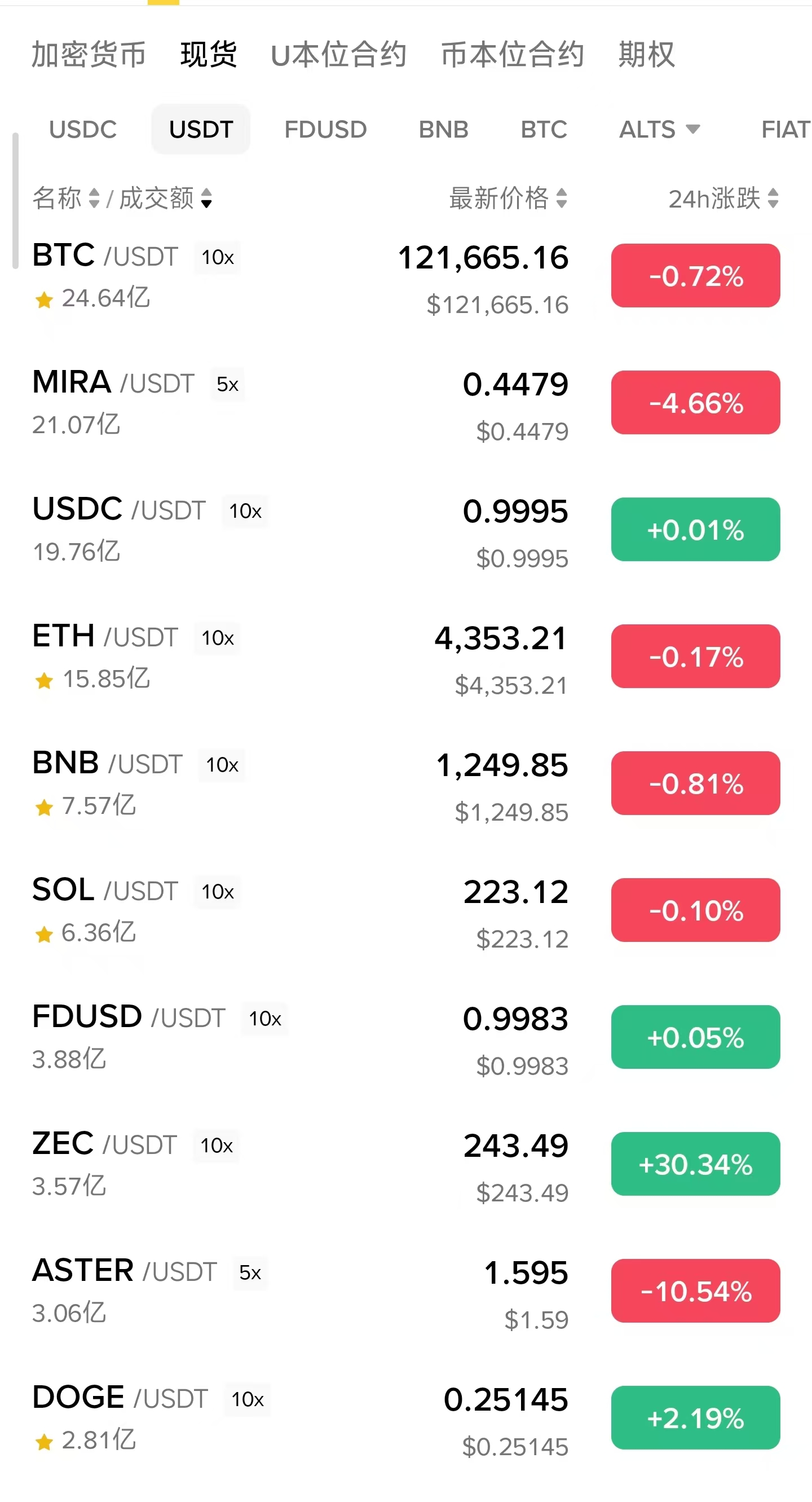Click the ASTER -10.54% change button

click(x=695, y=1291)
